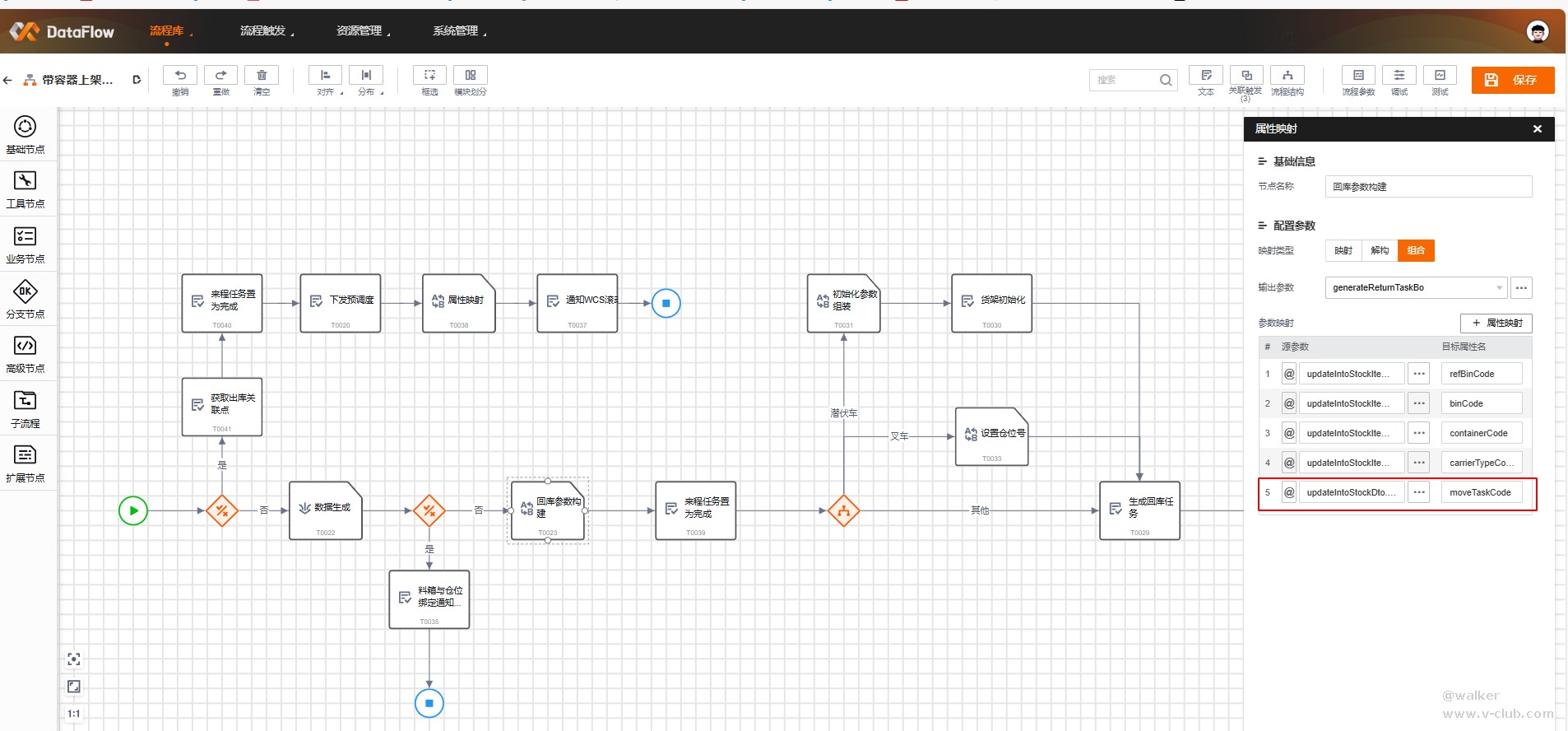
Task: Clear the canvas with 清空 trash icon
Action: pyautogui.click(x=262, y=75)
